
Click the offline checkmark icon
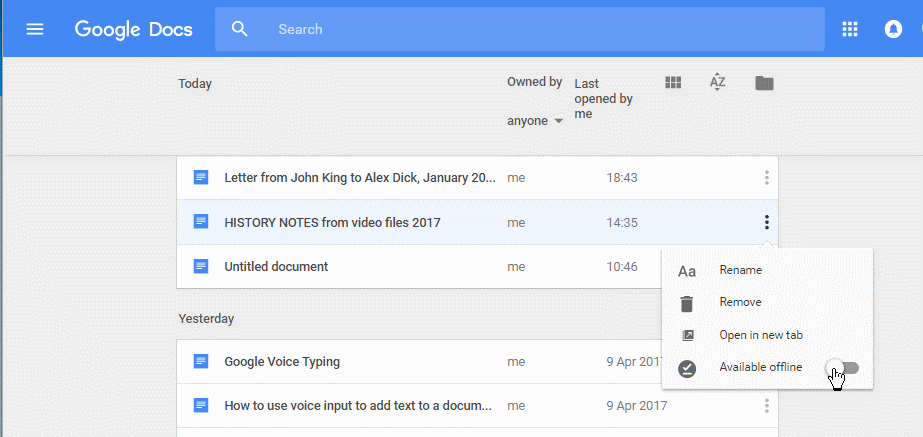[686, 369]
